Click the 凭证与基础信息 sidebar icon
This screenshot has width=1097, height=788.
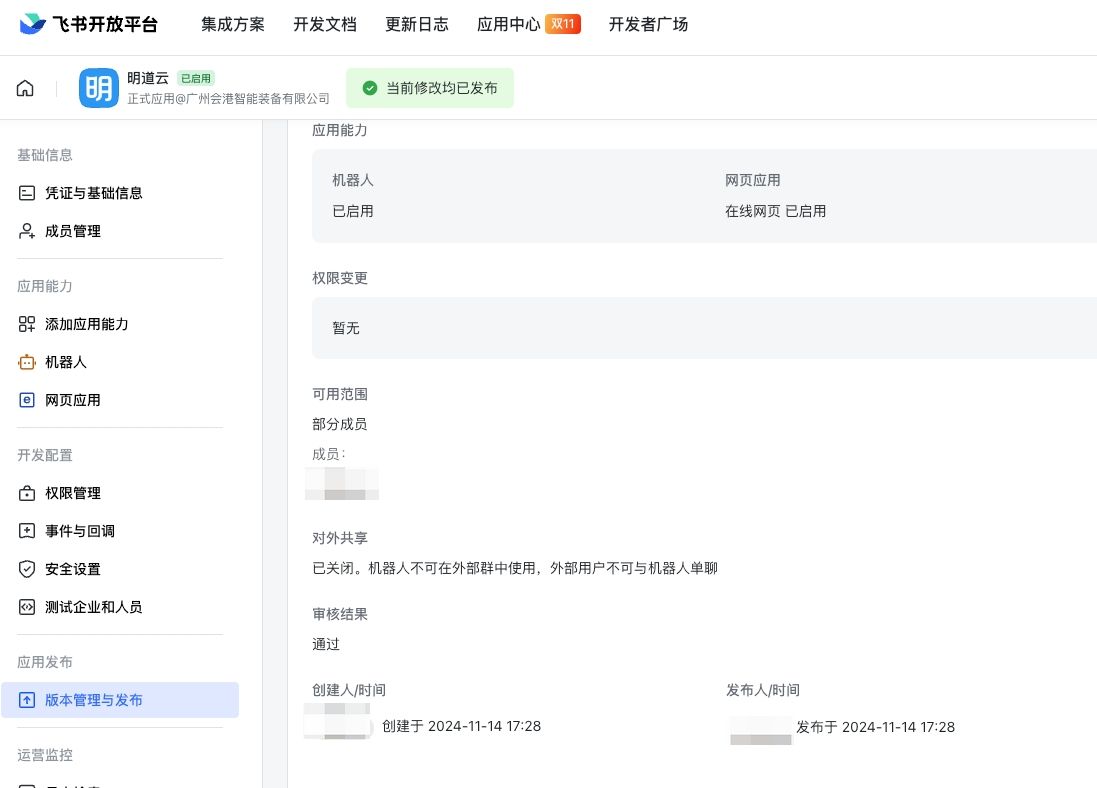[x=27, y=193]
